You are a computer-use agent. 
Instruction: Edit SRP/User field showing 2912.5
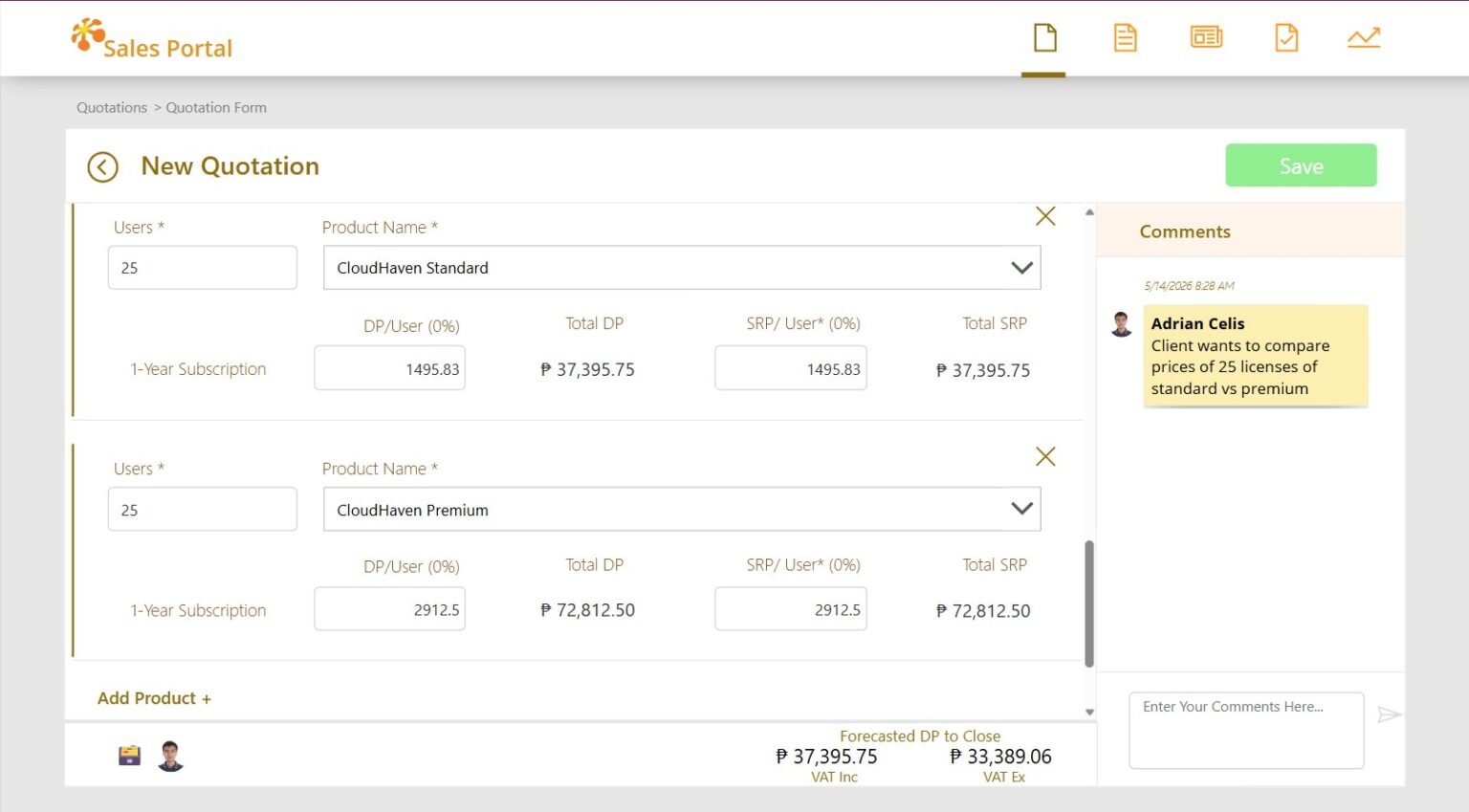click(790, 609)
